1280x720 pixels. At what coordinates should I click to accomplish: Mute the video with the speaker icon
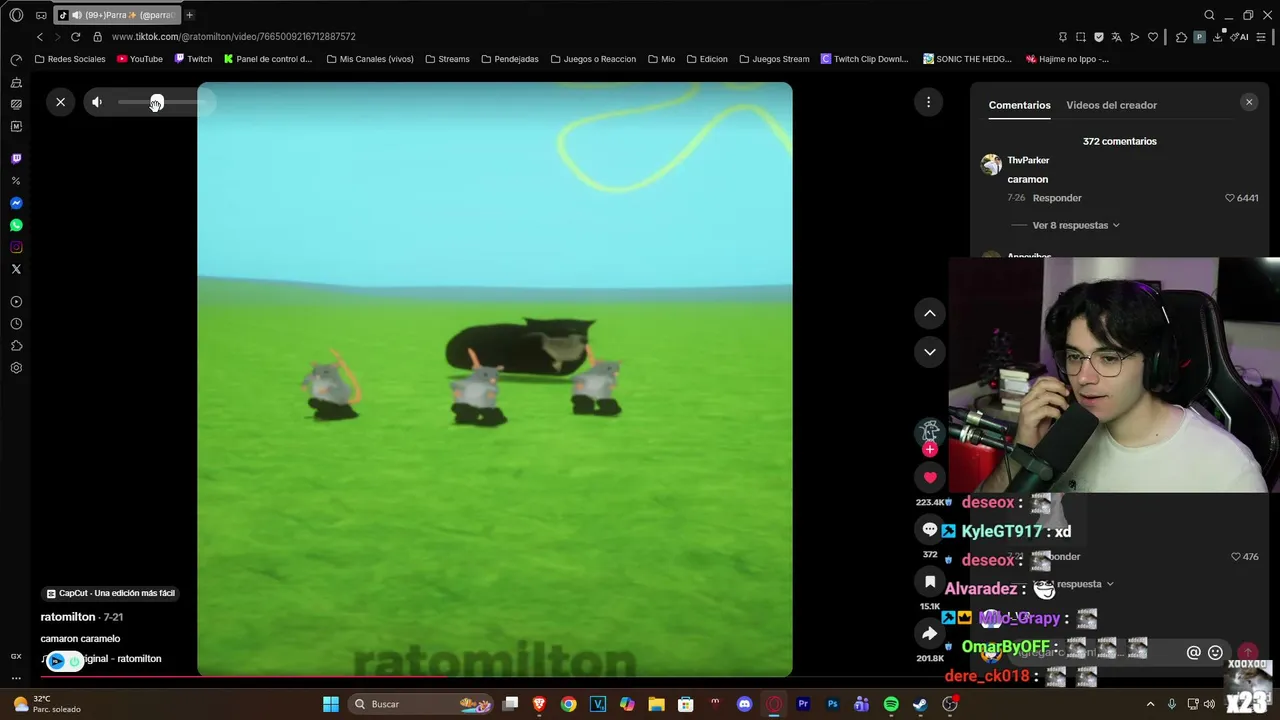(x=97, y=102)
